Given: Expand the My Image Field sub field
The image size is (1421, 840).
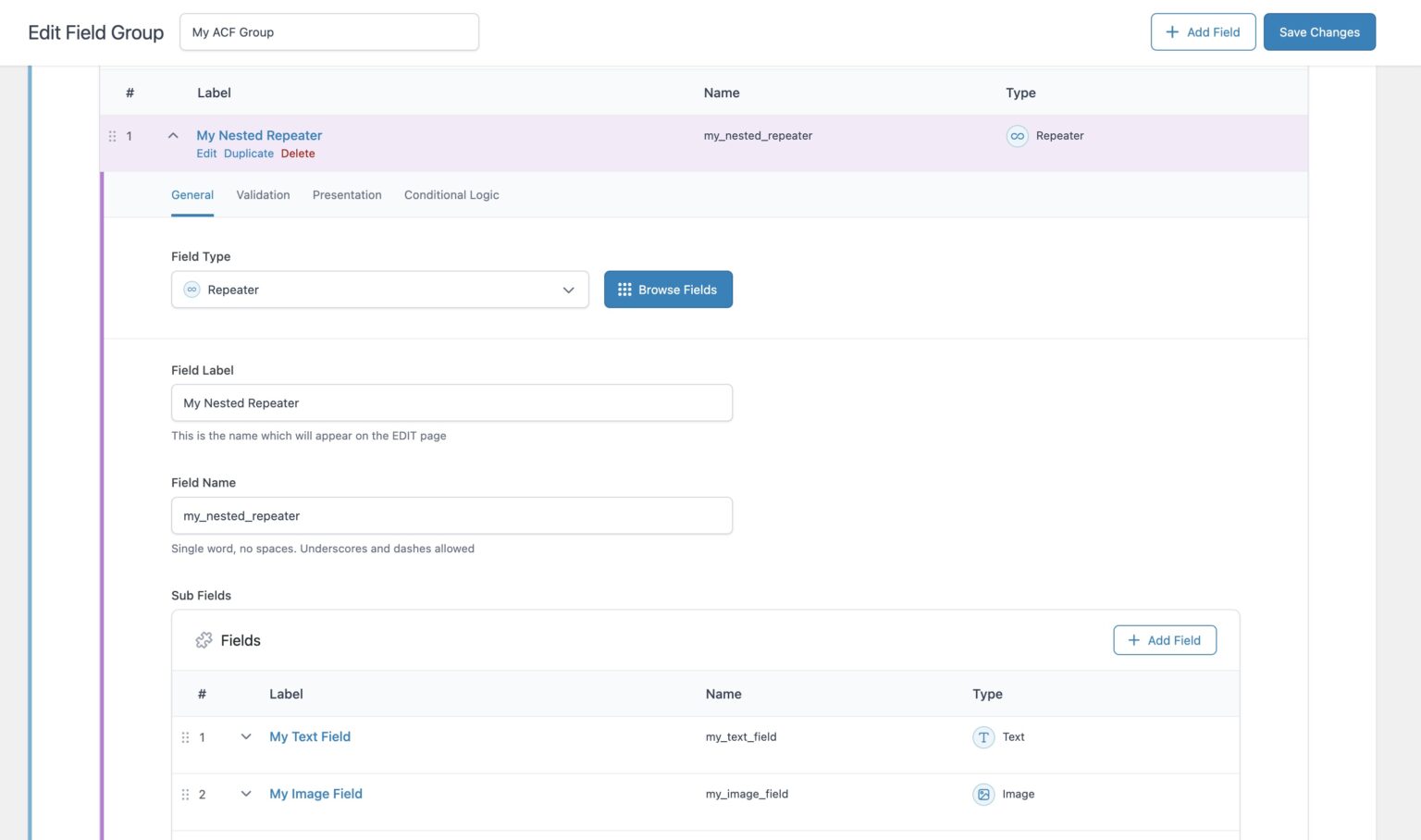Looking at the screenshot, I should pos(246,794).
